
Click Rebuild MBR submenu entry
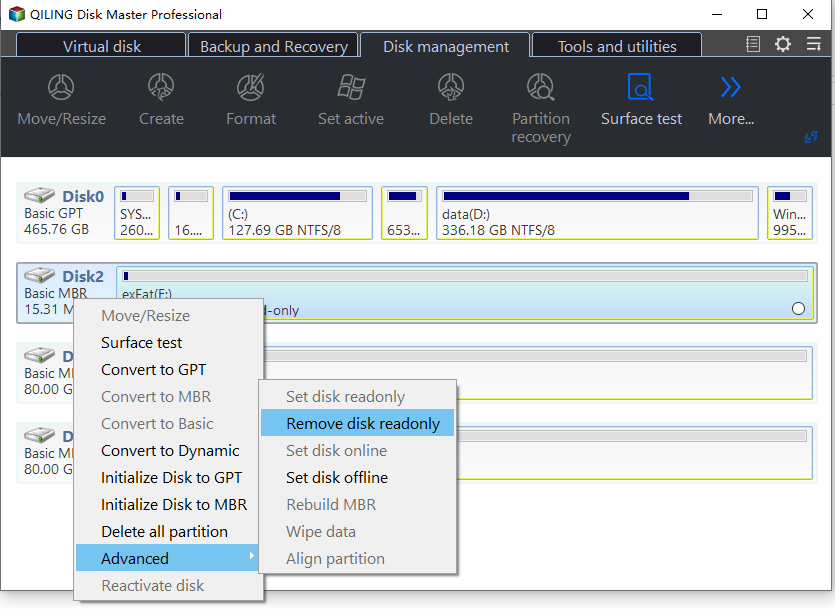coord(357,504)
